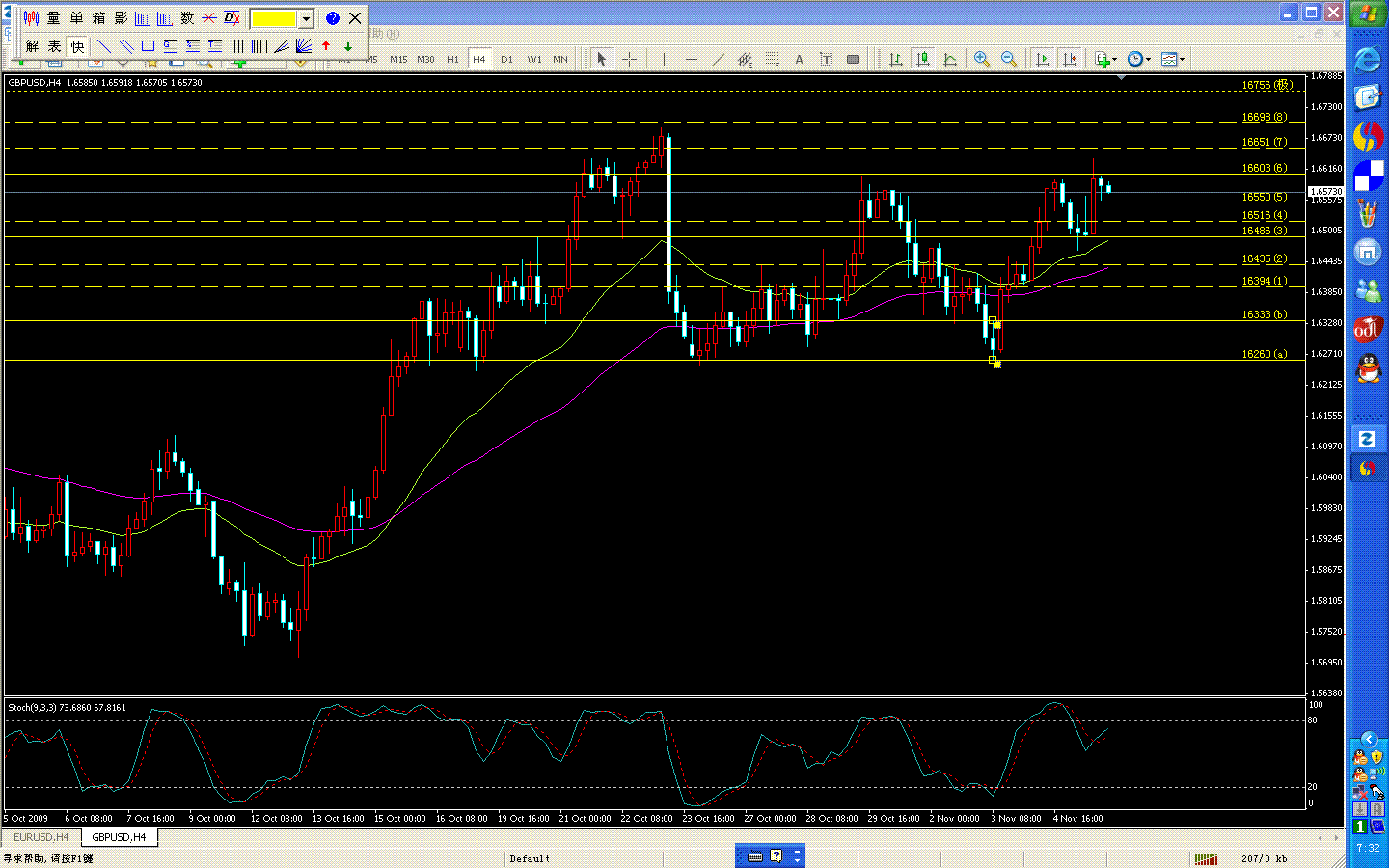
Task: Select the text label T tool
Action: pyautogui.click(x=826, y=59)
